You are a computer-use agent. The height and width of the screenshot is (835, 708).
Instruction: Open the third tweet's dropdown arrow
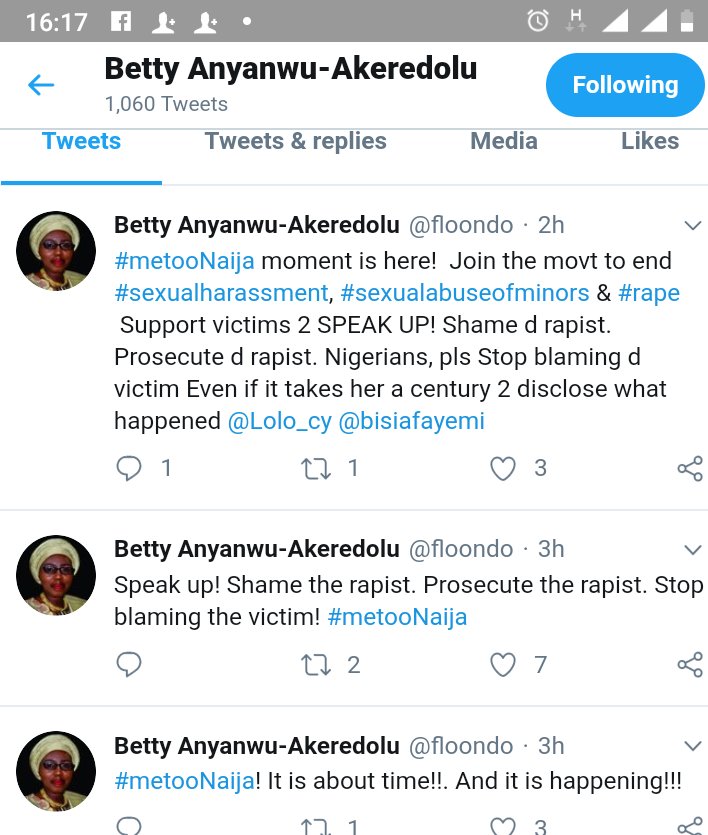(x=692, y=746)
